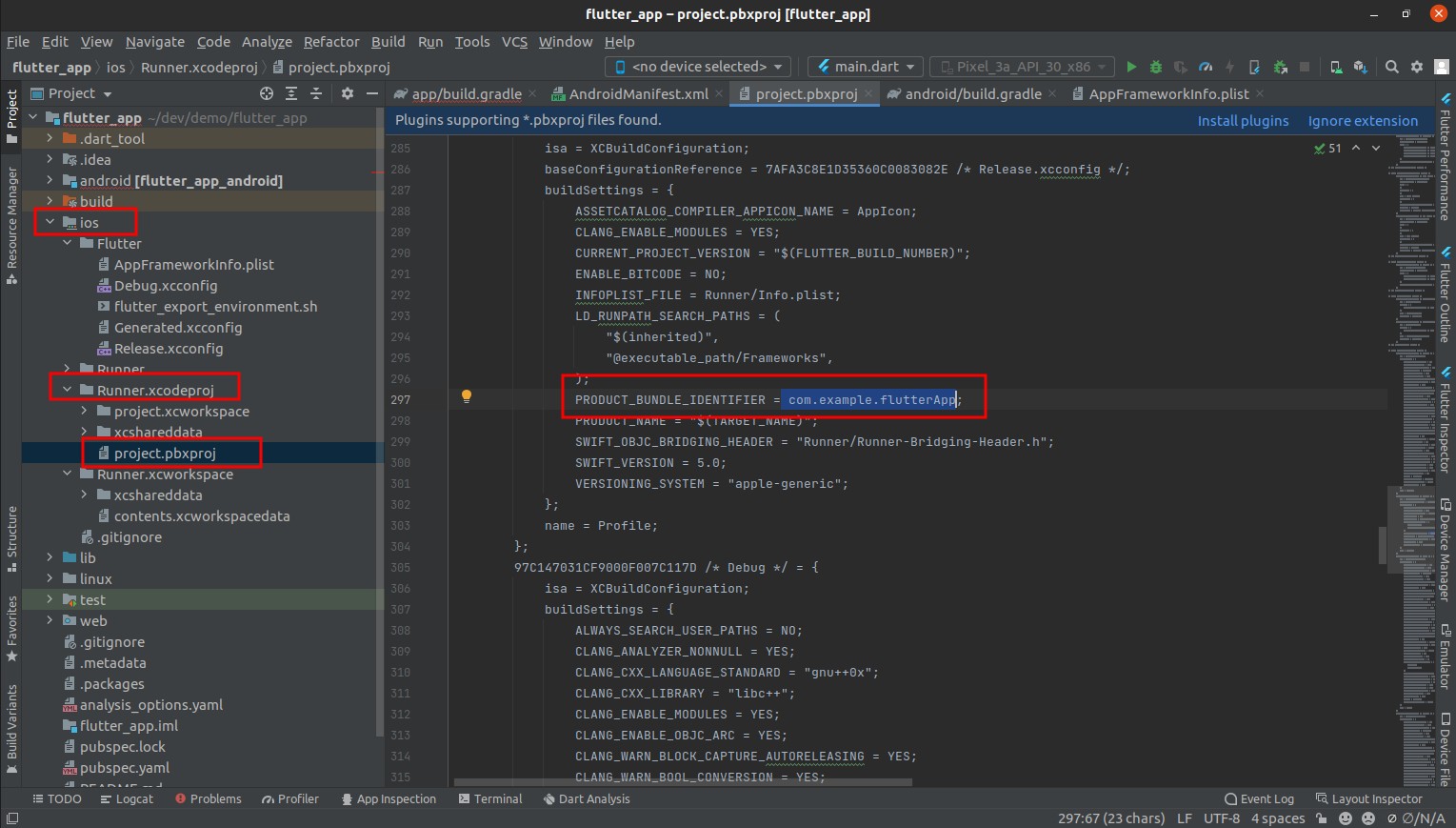Toggle the Project side tool window

[x=11, y=117]
